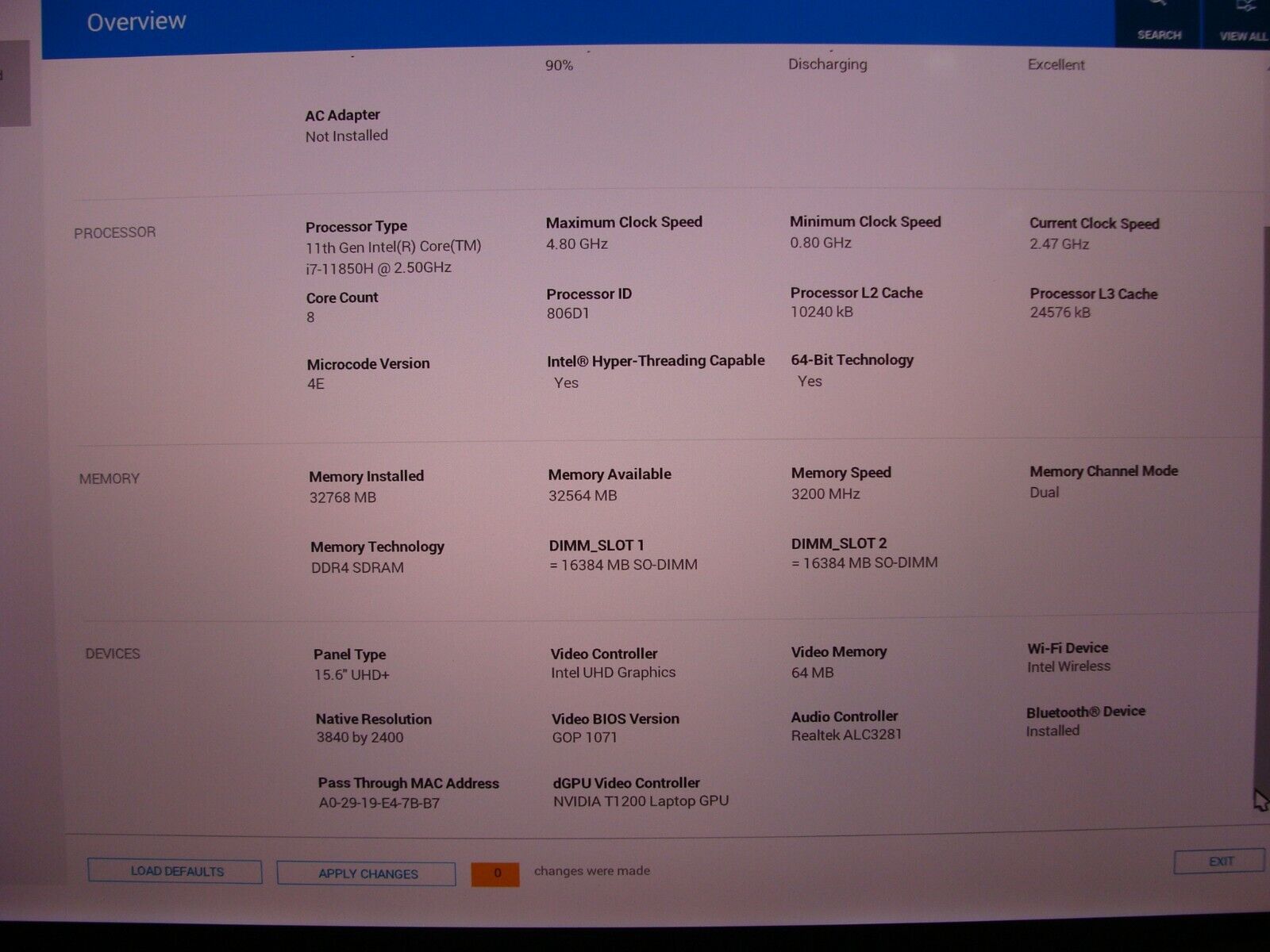Click Current Clock Speed value 2.47 GHz

[1060, 244]
